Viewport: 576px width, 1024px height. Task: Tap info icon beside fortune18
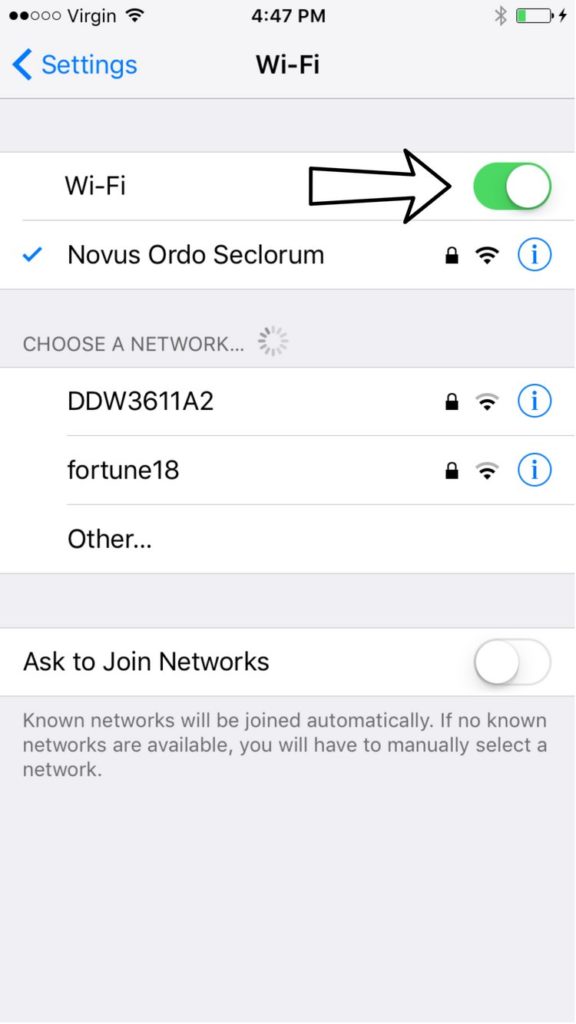534,470
